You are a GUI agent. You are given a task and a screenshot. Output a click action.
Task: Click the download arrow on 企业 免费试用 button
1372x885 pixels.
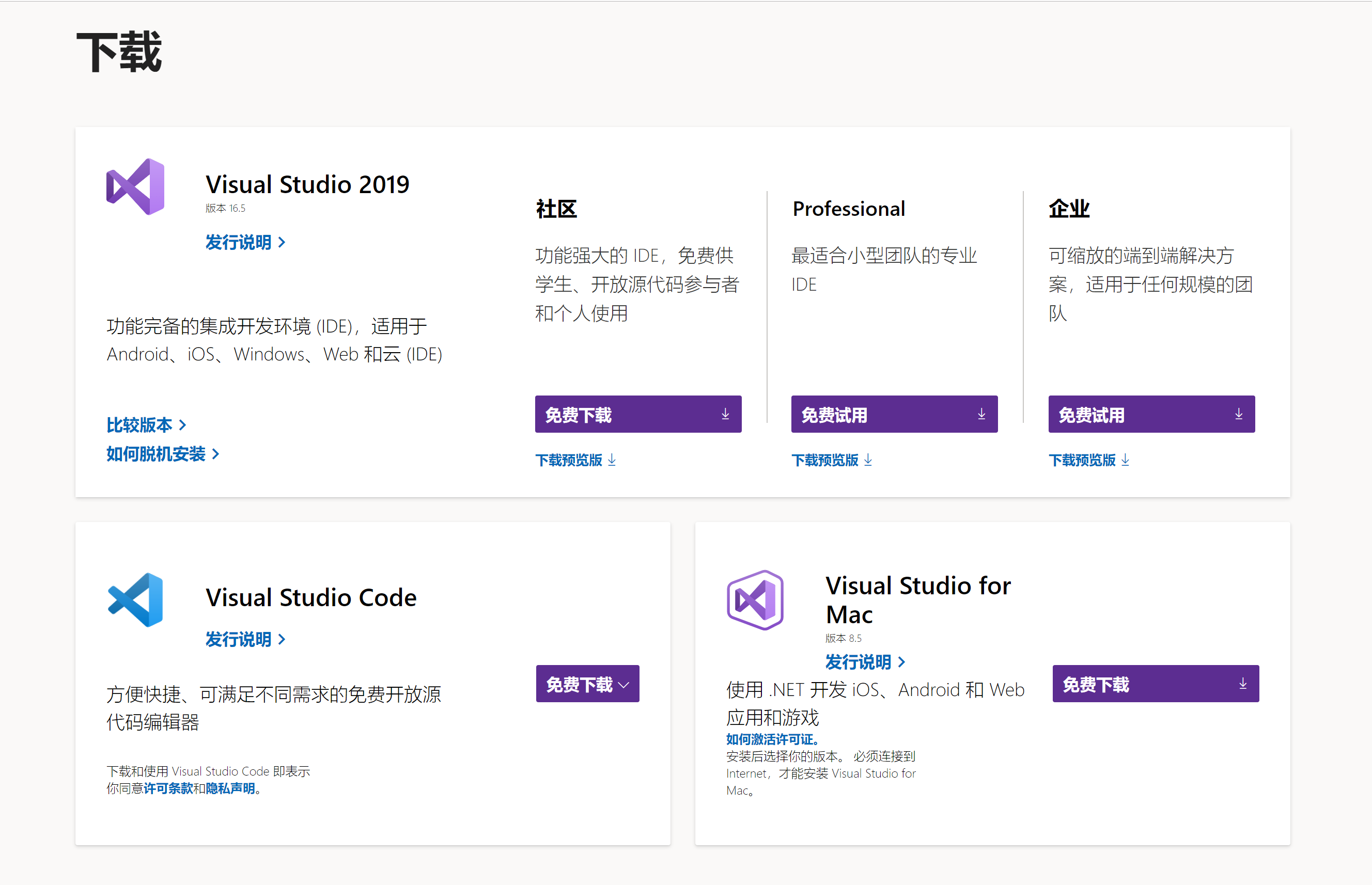pyautogui.click(x=1239, y=414)
